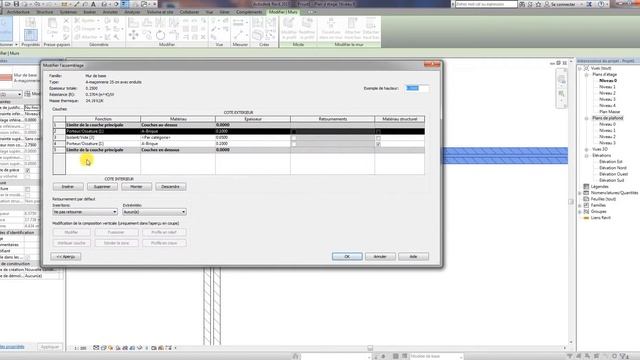Click Annuler to cancel the dialog
This screenshot has height=360, width=640.
click(380, 256)
